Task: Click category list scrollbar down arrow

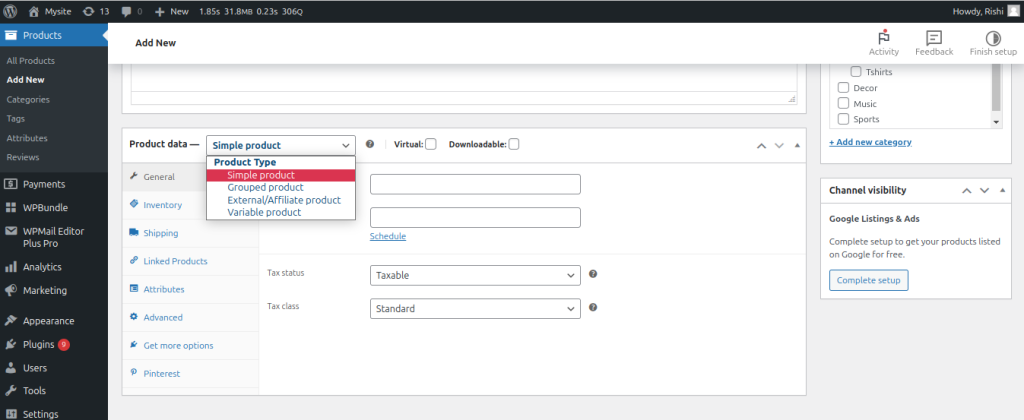Action: (996, 121)
